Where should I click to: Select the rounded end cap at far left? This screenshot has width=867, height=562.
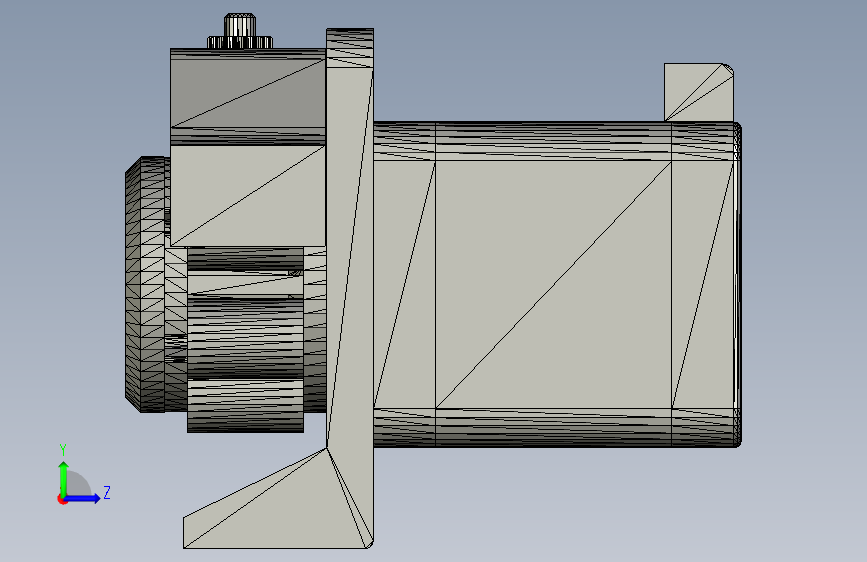point(146,284)
